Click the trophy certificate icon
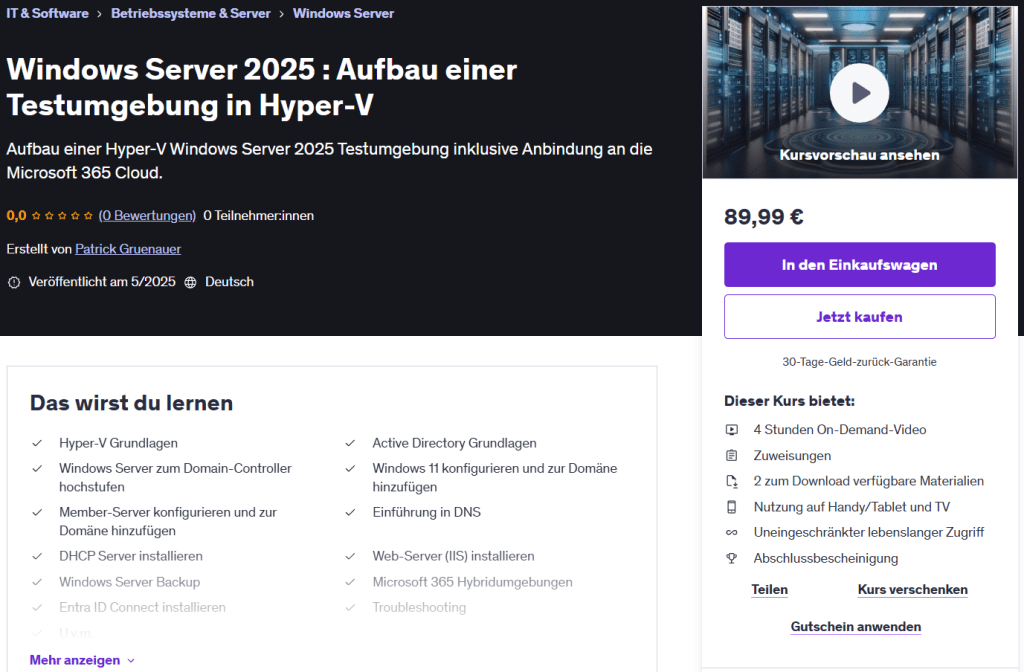The image size is (1024, 672). tap(732, 559)
